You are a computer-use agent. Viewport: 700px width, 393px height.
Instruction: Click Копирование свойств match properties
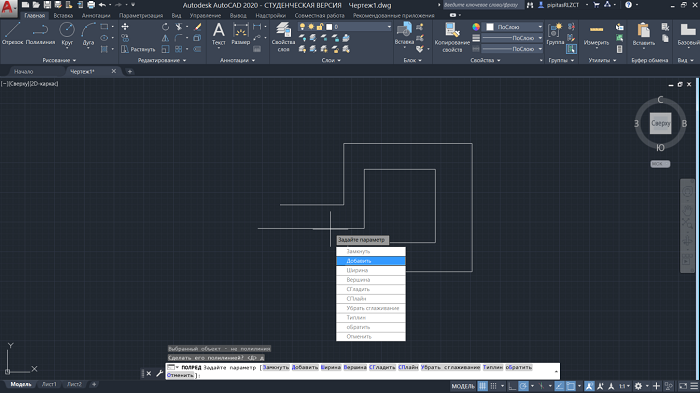coord(452,38)
